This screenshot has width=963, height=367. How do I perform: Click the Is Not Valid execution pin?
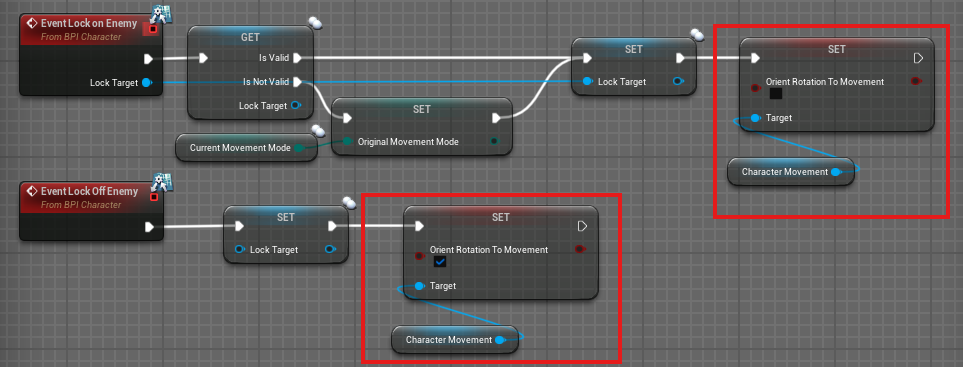click(297, 82)
